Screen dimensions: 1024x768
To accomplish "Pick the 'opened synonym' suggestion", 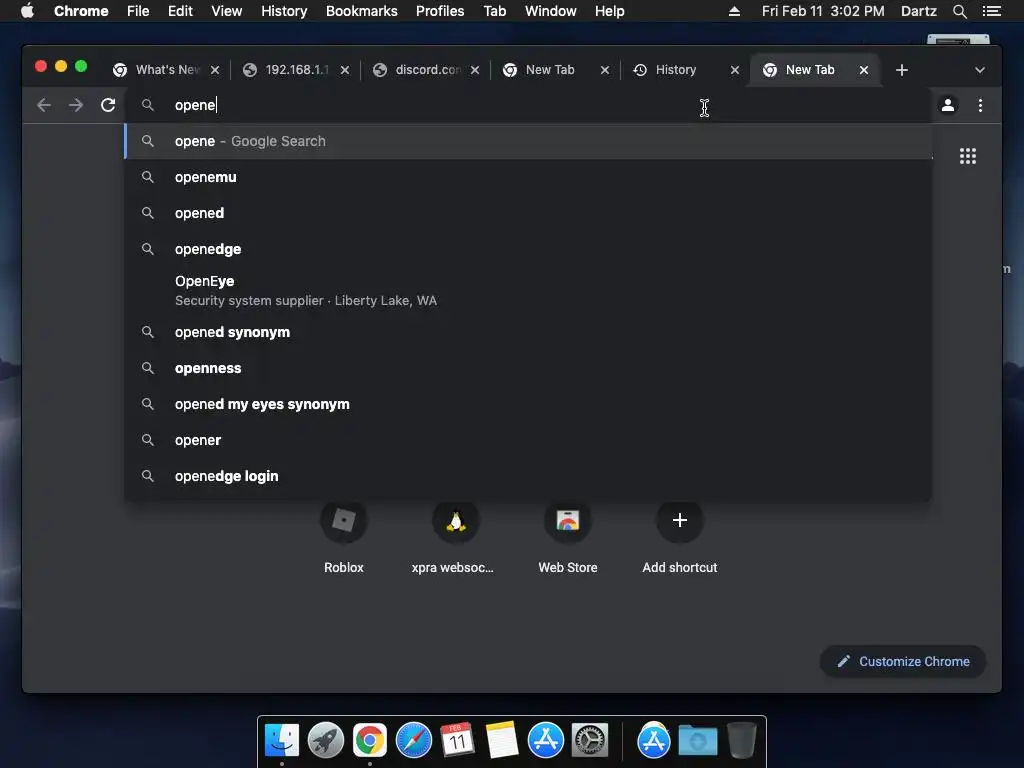I will pos(528,332).
